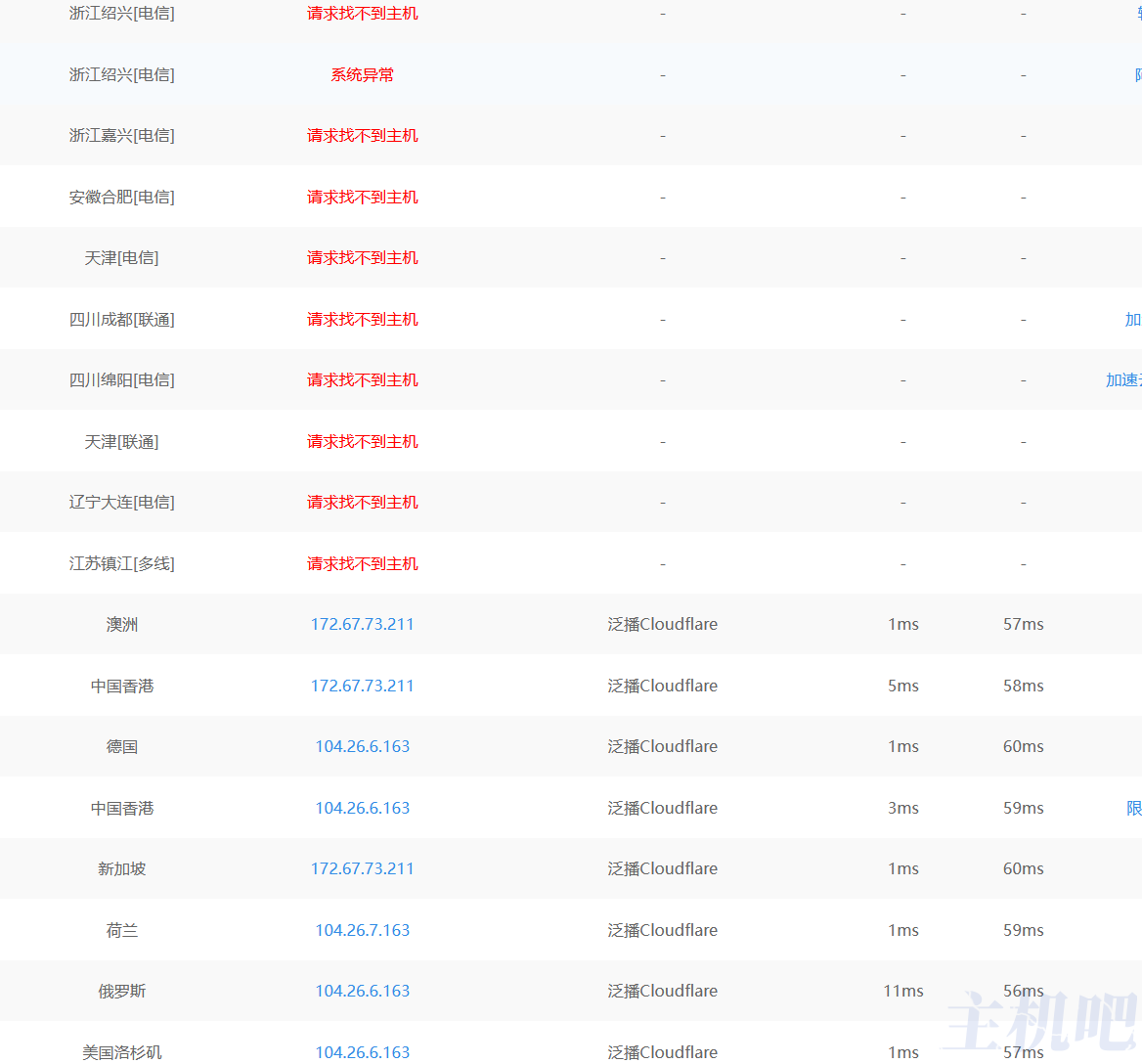Click the 加速 link in 四川绵阳[电信] row
Image resolution: width=1142 pixels, height=1064 pixels.
(1123, 380)
